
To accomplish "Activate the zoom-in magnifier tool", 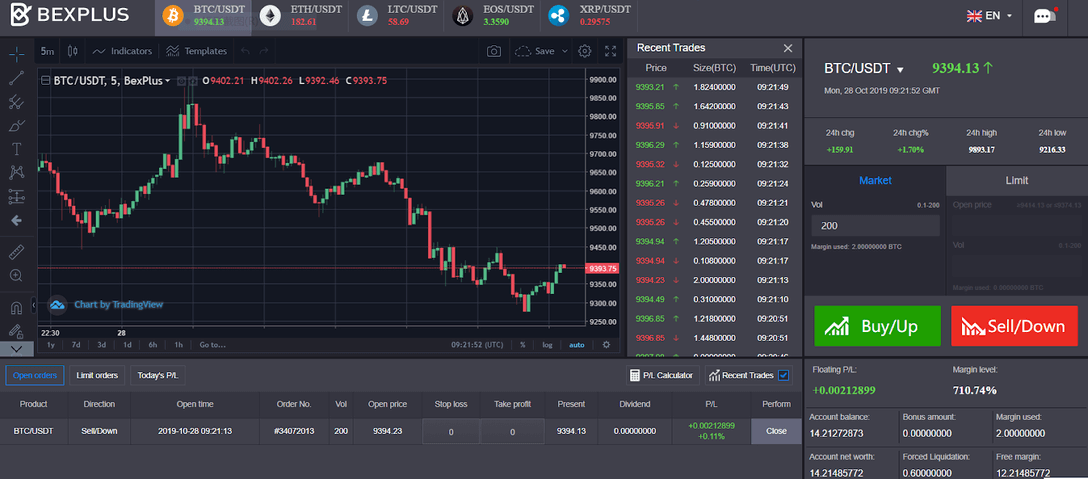I will (17, 276).
